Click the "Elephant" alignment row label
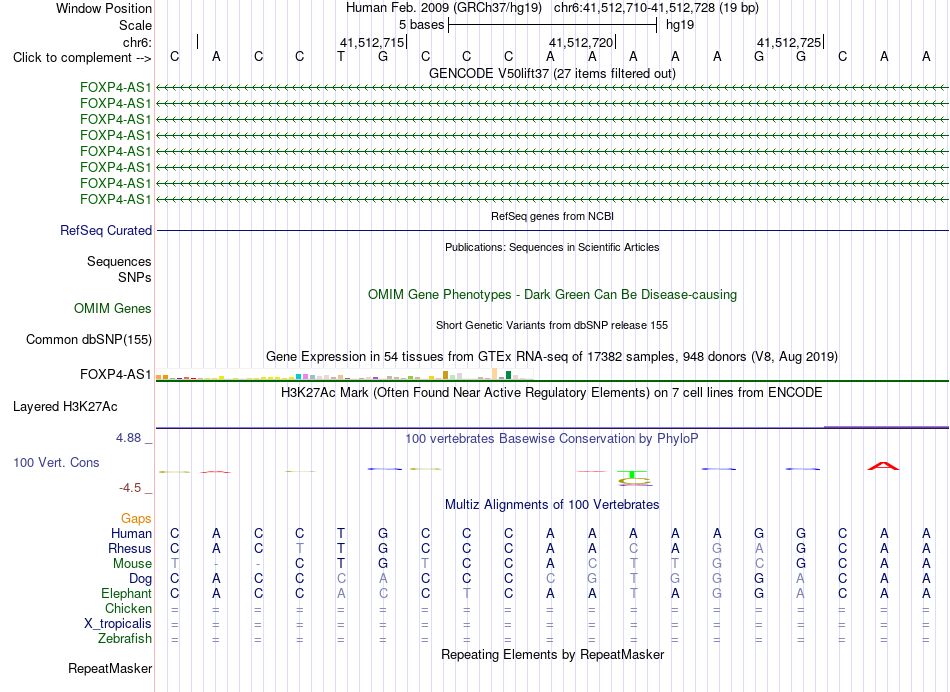This screenshot has height=692, width=950. click(x=126, y=593)
